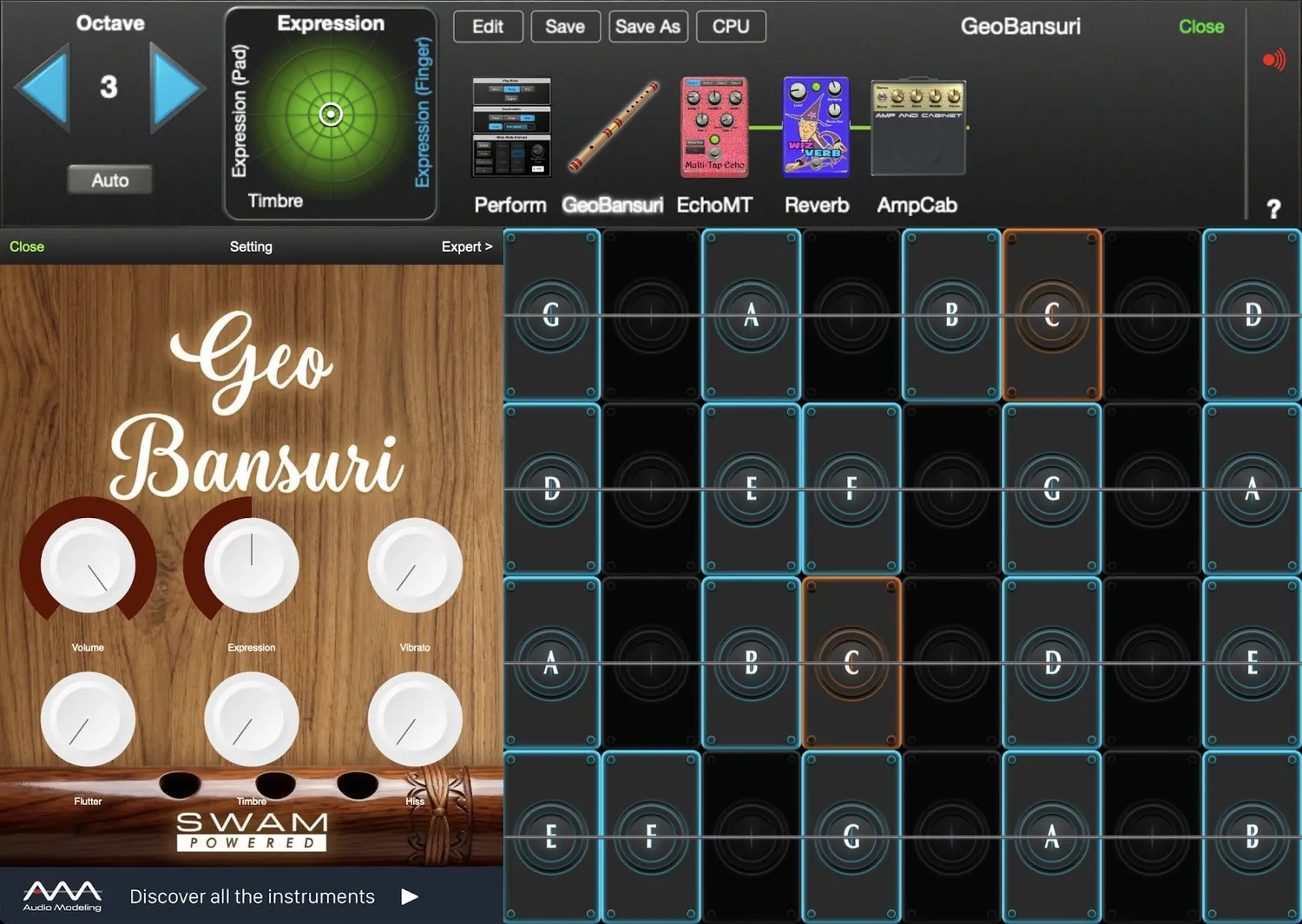Screen dimensions: 1302x924
Task: Play the F pad in second row
Action: tap(852, 489)
